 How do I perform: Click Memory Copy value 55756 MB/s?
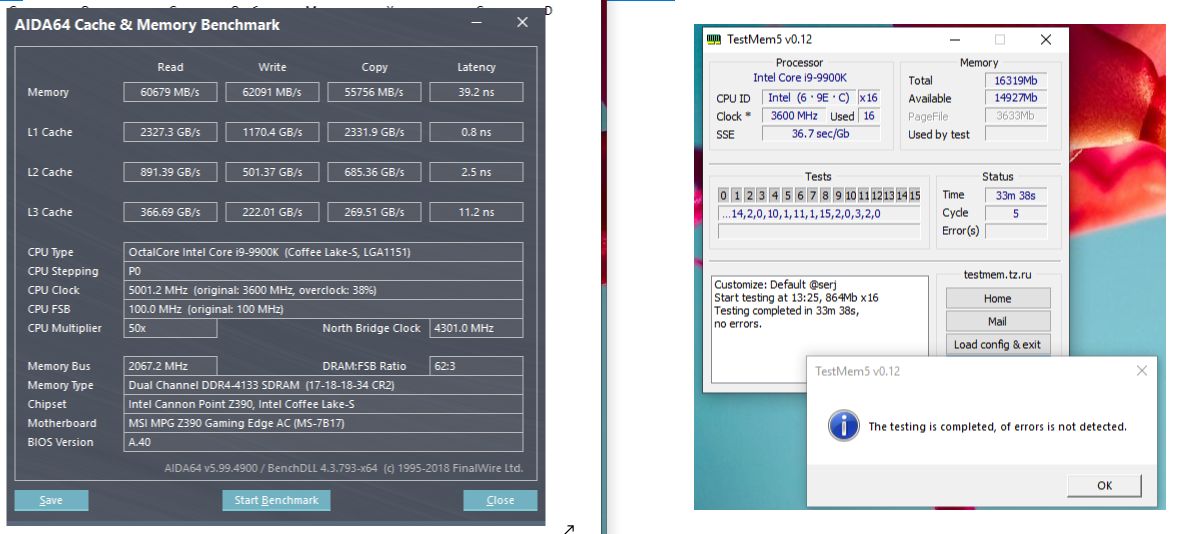(374, 92)
